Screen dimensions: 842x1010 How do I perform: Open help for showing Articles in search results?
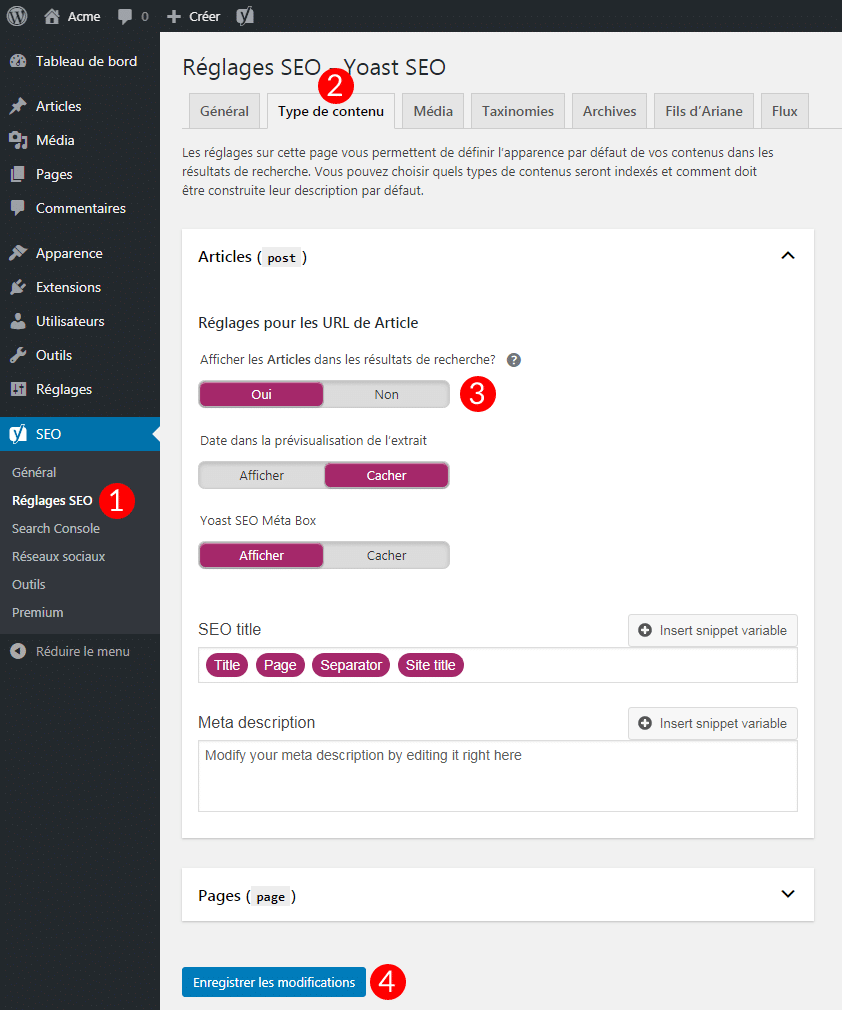tap(513, 360)
